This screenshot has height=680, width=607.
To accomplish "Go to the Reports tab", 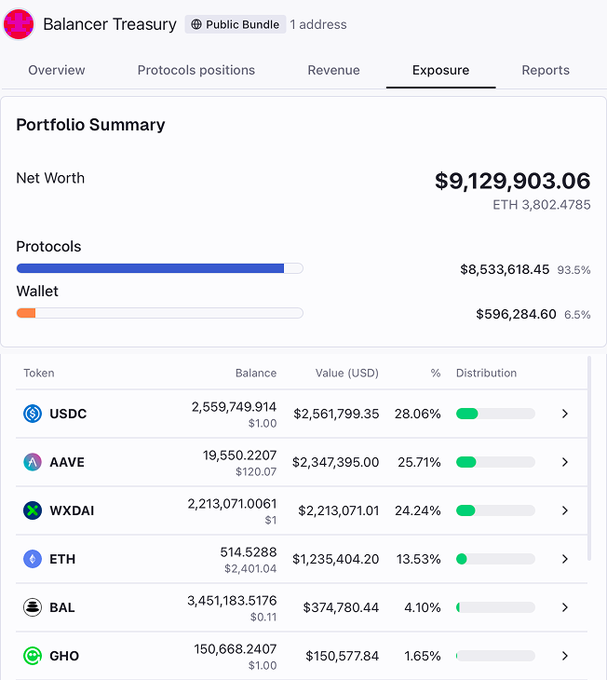I will point(545,70).
